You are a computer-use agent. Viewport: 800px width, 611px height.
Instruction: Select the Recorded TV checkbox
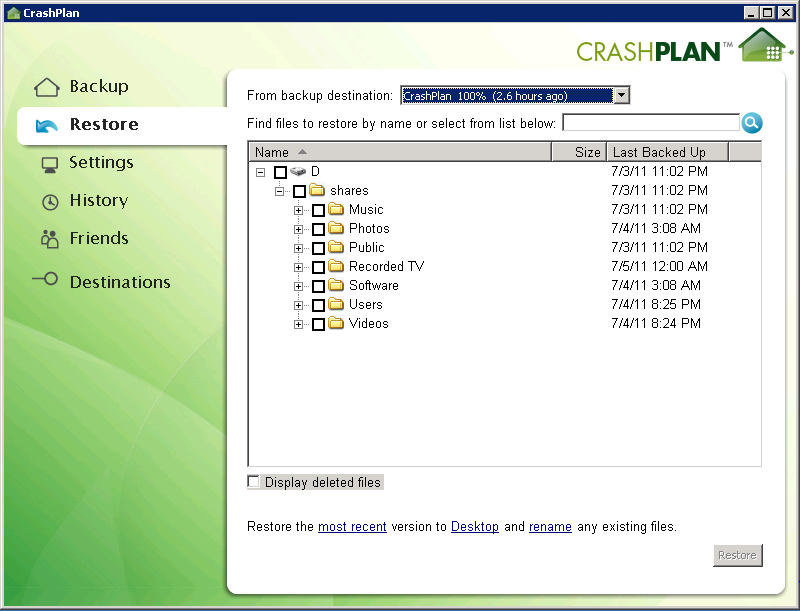[318, 267]
